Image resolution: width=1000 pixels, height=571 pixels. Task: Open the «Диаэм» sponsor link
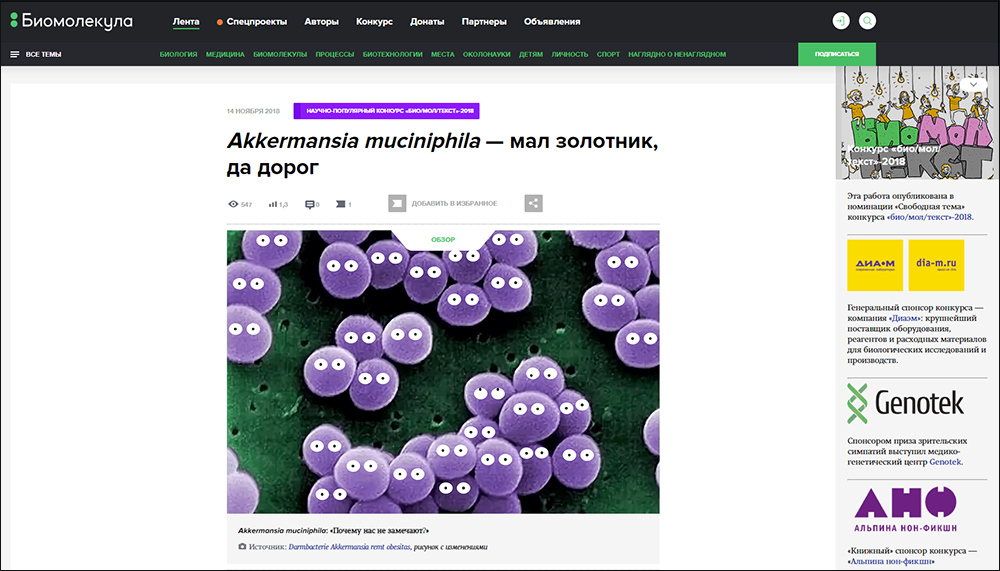904,318
